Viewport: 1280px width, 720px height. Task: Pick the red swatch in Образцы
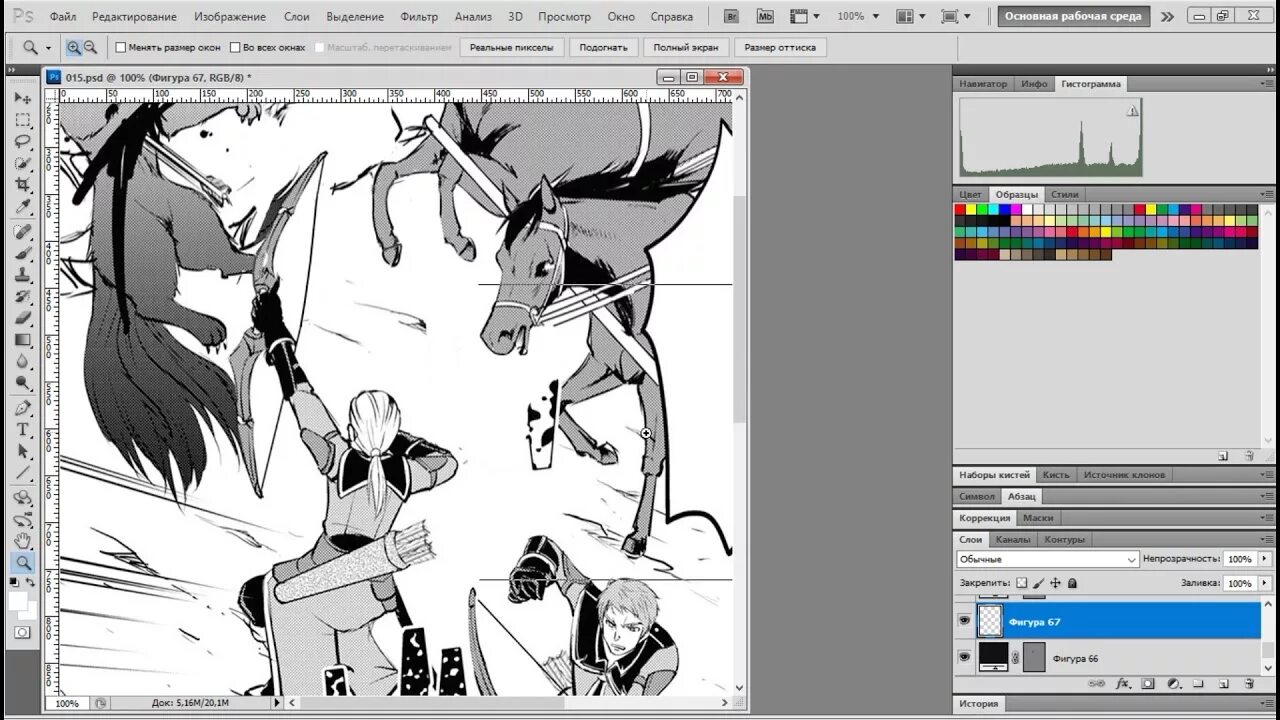point(960,209)
